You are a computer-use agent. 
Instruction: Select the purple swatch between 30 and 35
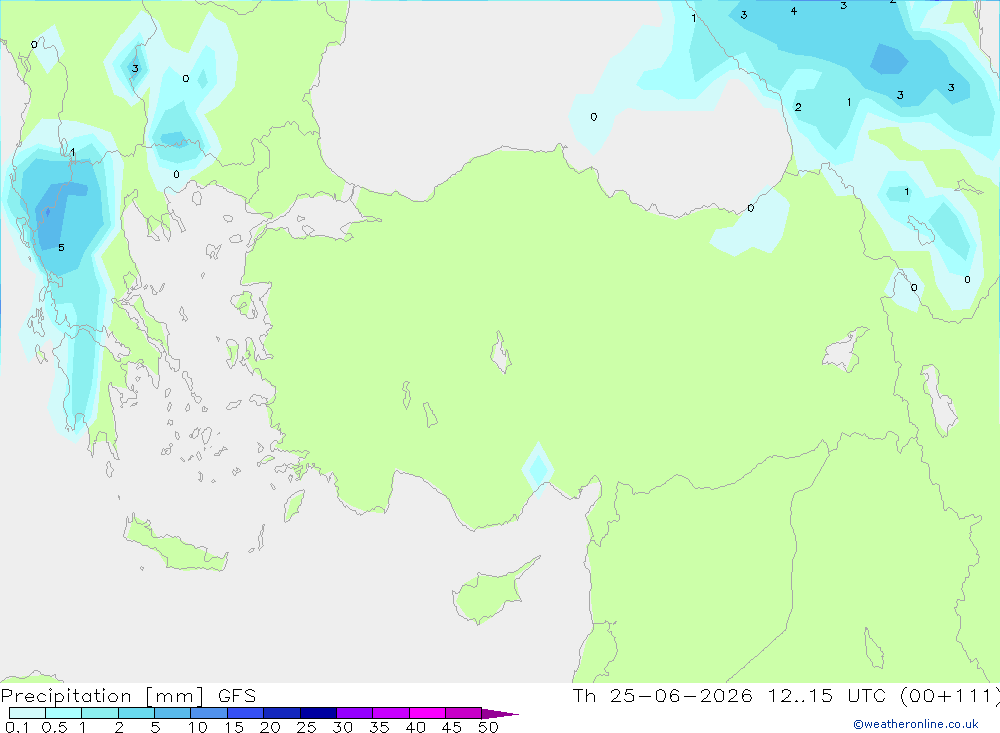point(354,713)
